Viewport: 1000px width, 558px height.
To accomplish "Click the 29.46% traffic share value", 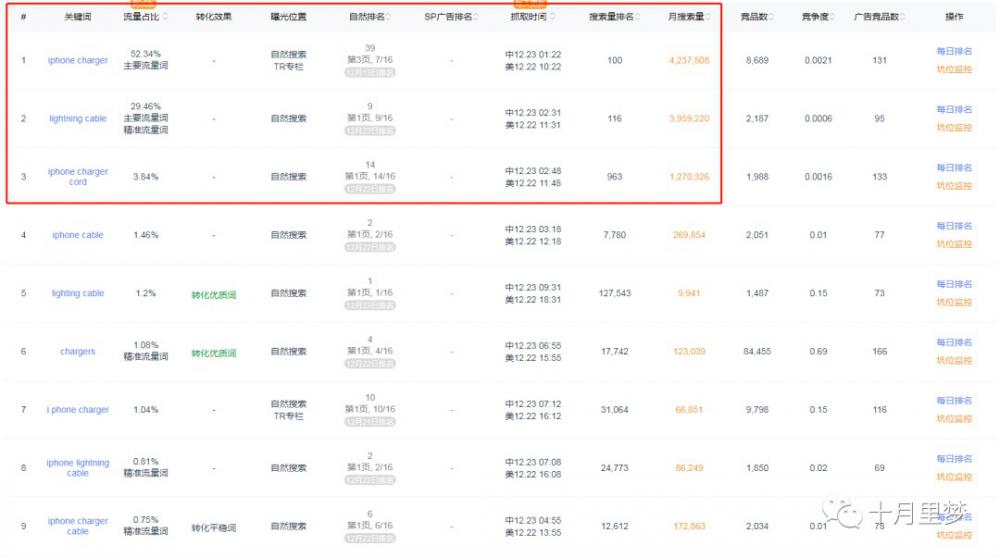I will click(145, 106).
